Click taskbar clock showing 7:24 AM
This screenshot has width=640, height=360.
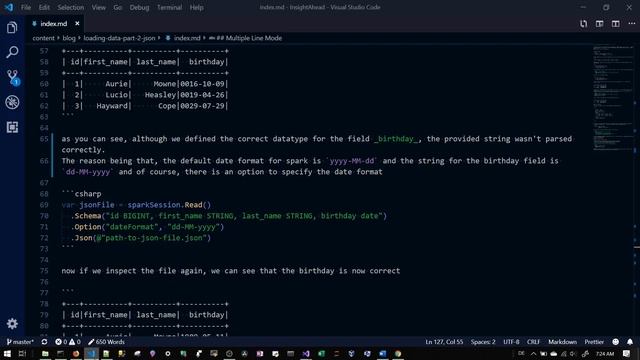[605, 353]
